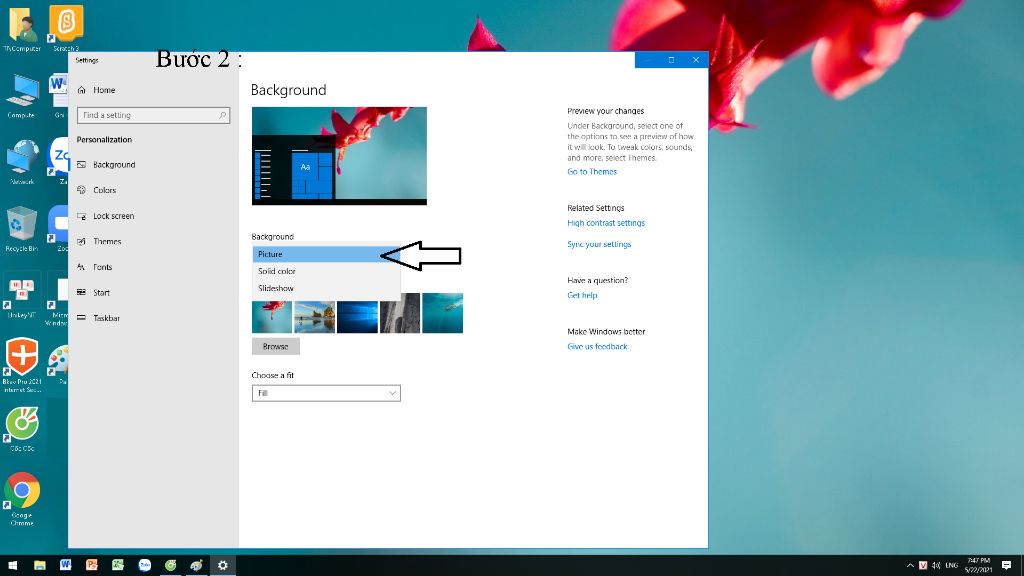Go to Lock screen settings
The width and height of the screenshot is (1024, 576).
(x=113, y=216)
